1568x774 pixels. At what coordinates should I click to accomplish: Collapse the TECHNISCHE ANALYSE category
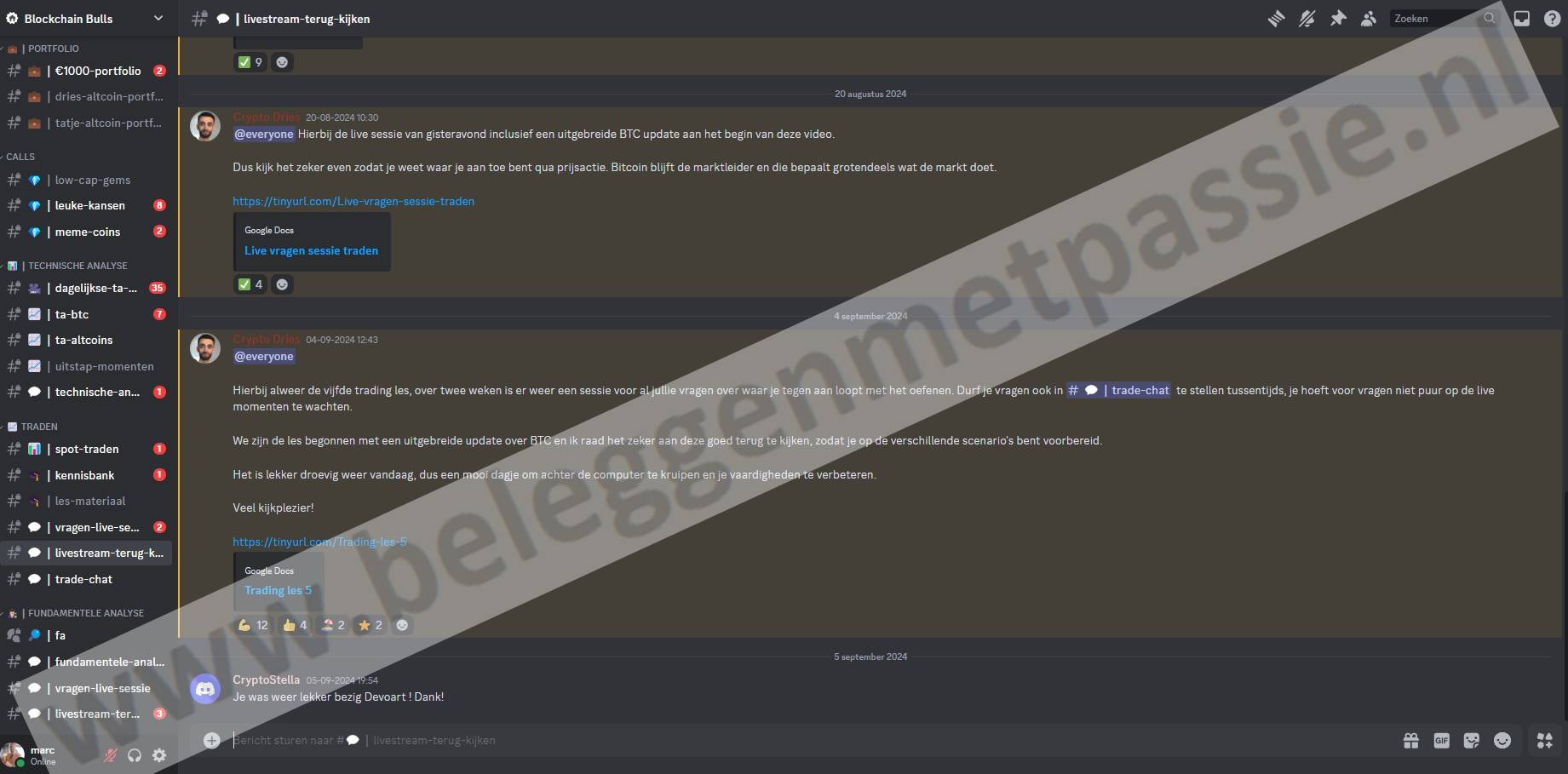pos(77,266)
